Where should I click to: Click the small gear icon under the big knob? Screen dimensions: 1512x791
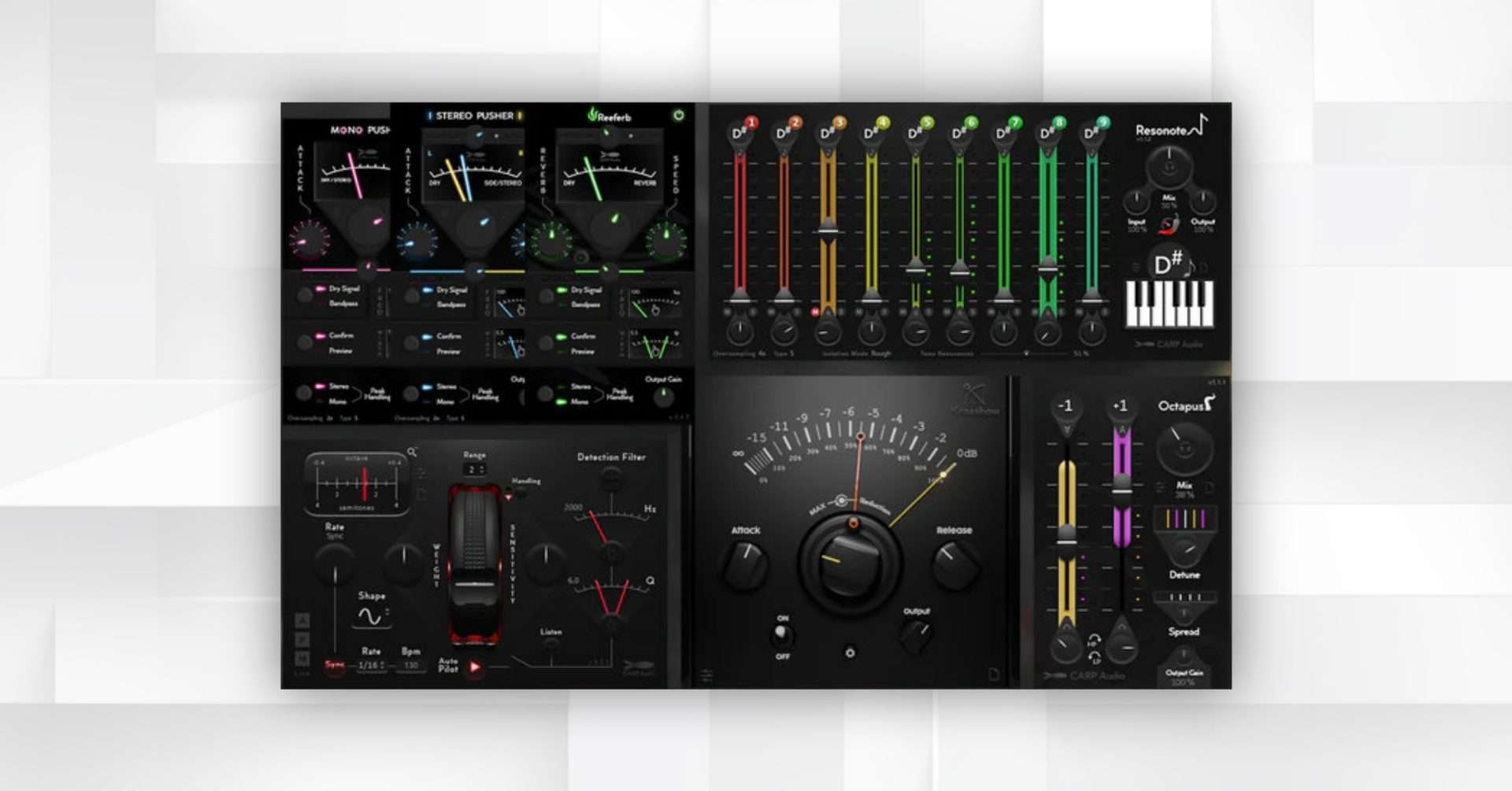pyautogui.click(x=850, y=652)
